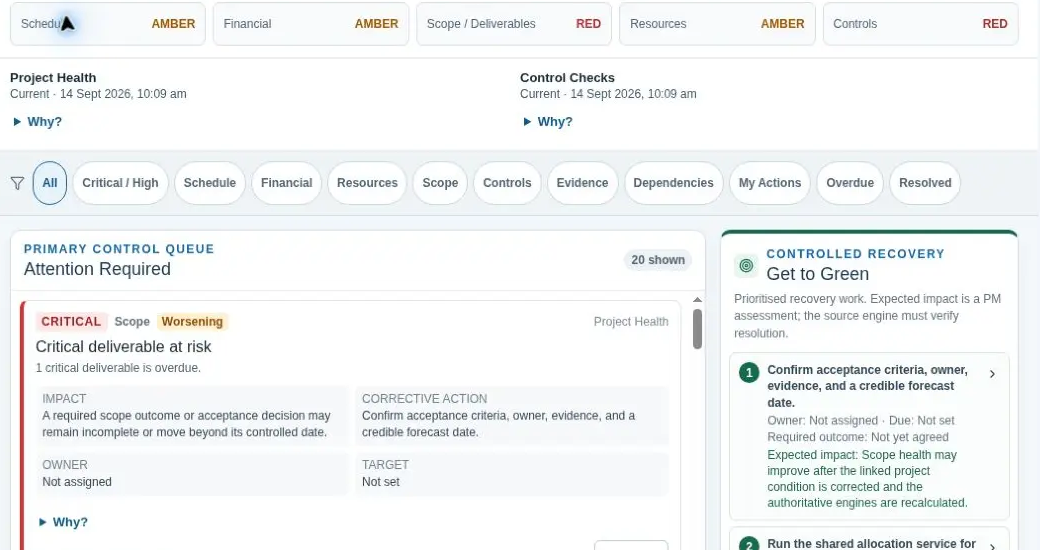Click the Worsening trend badge
Screen dimensions: 1040x550
[x=192, y=322]
